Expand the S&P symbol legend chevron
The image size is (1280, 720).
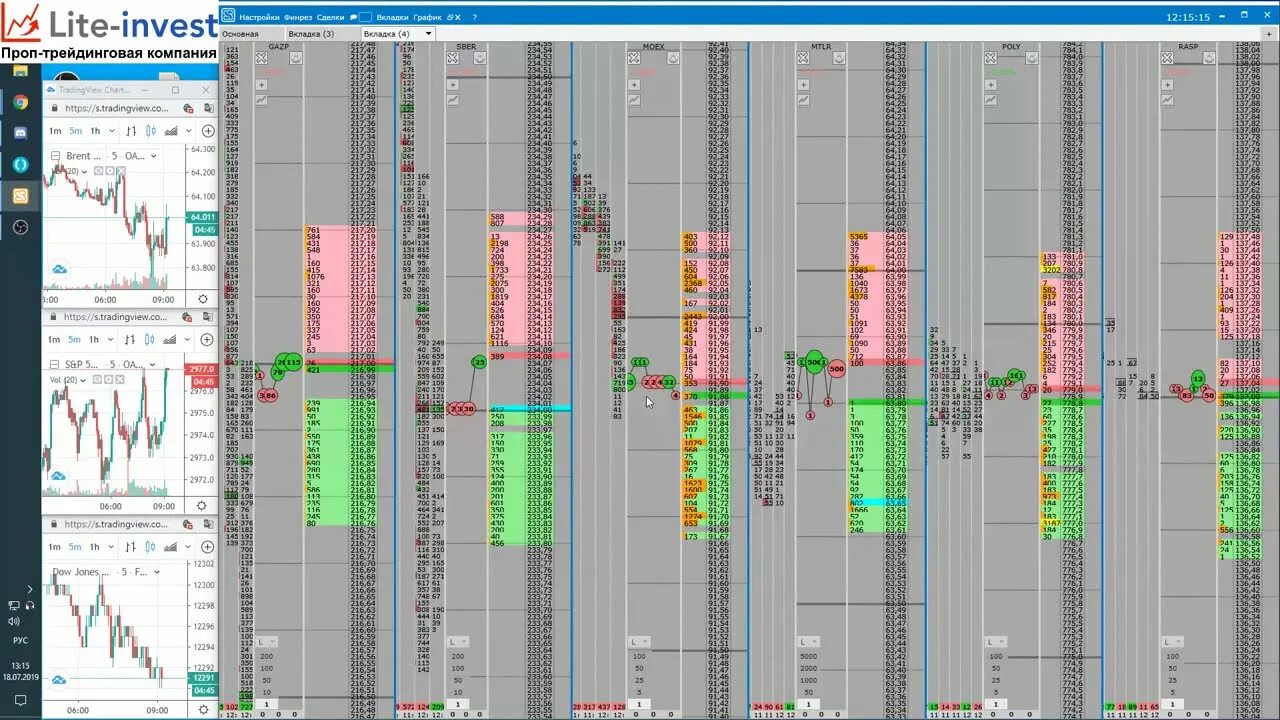[x=152, y=364]
